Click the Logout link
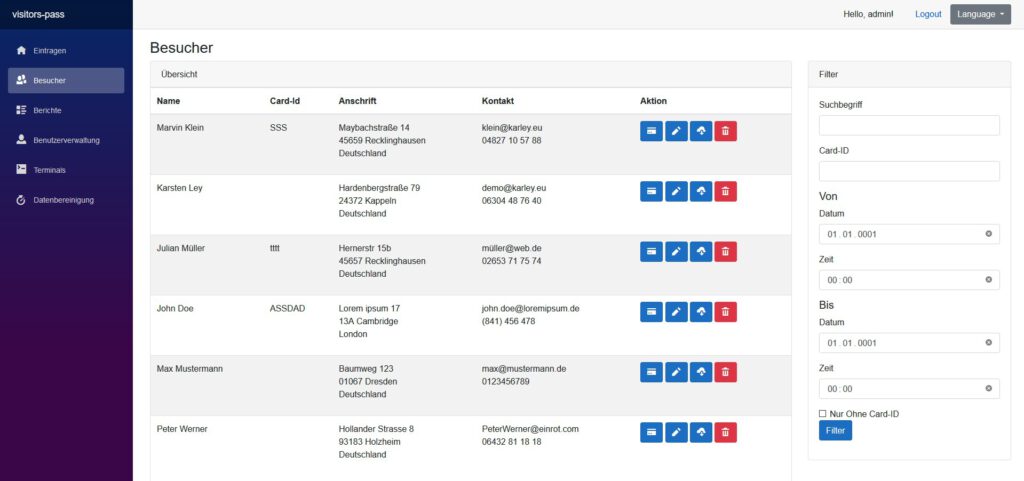 click(x=928, y=14)
